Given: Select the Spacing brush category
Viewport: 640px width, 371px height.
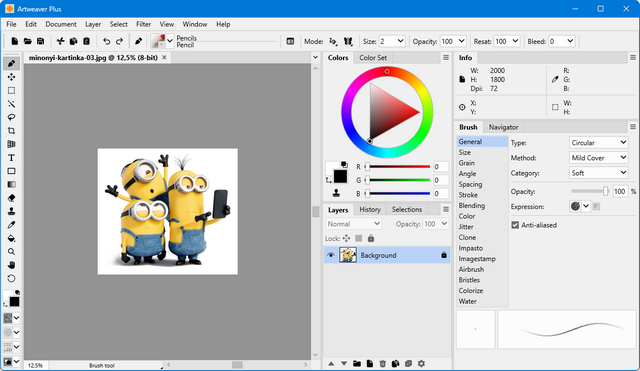Looking at the screenshot, I should (x=470, y=184).
